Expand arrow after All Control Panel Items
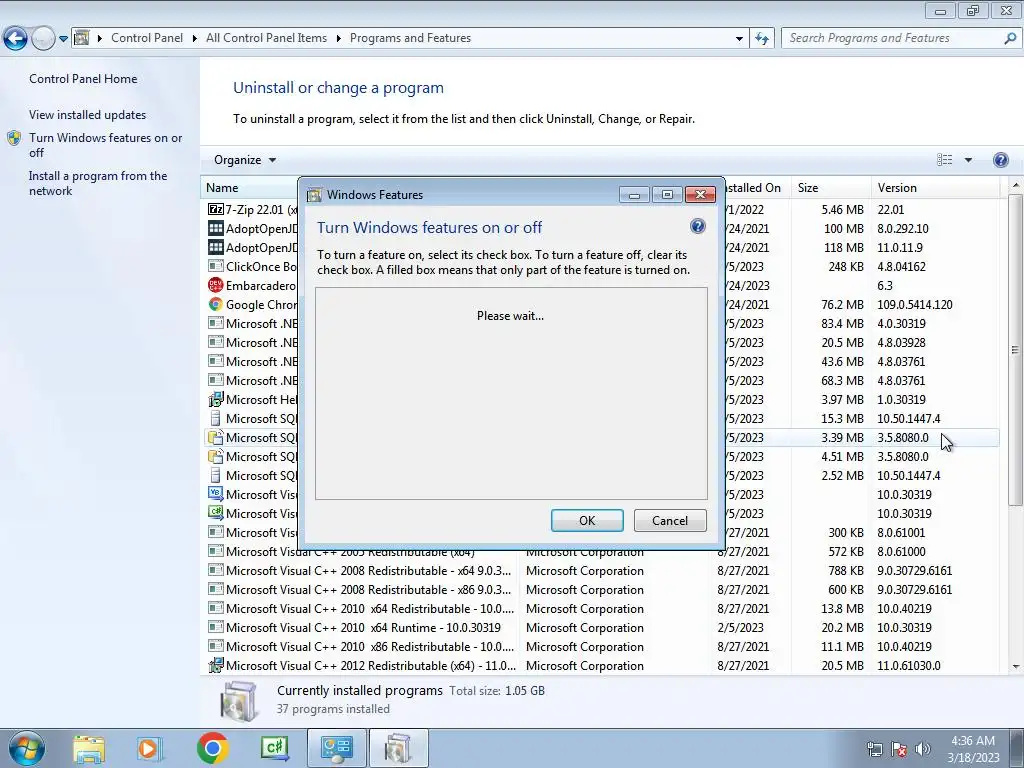Screen dimensions: 1024x768 tap(338, 39)
